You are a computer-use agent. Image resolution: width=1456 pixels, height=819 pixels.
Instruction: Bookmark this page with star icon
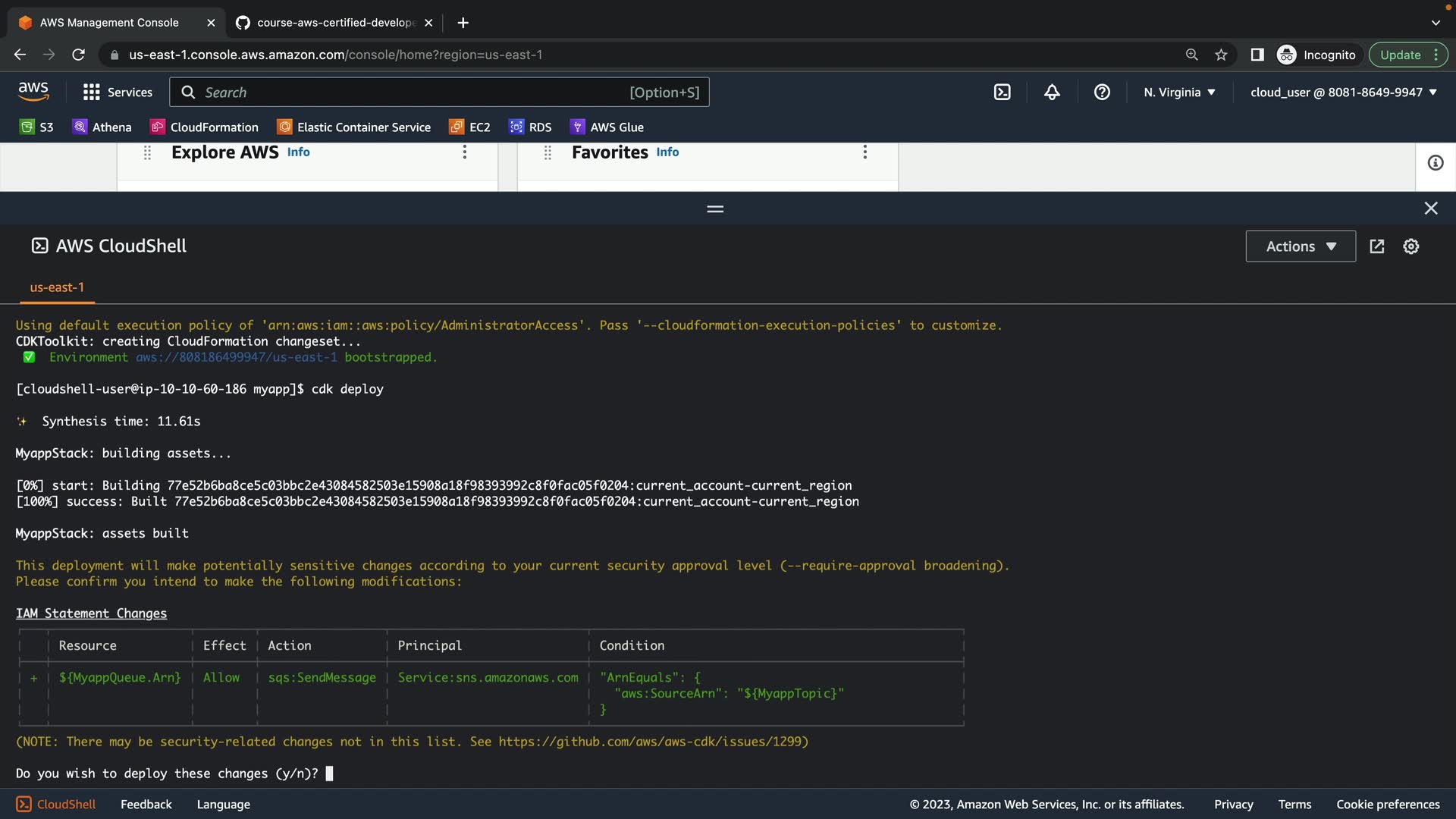click(x=1221, y=55)
